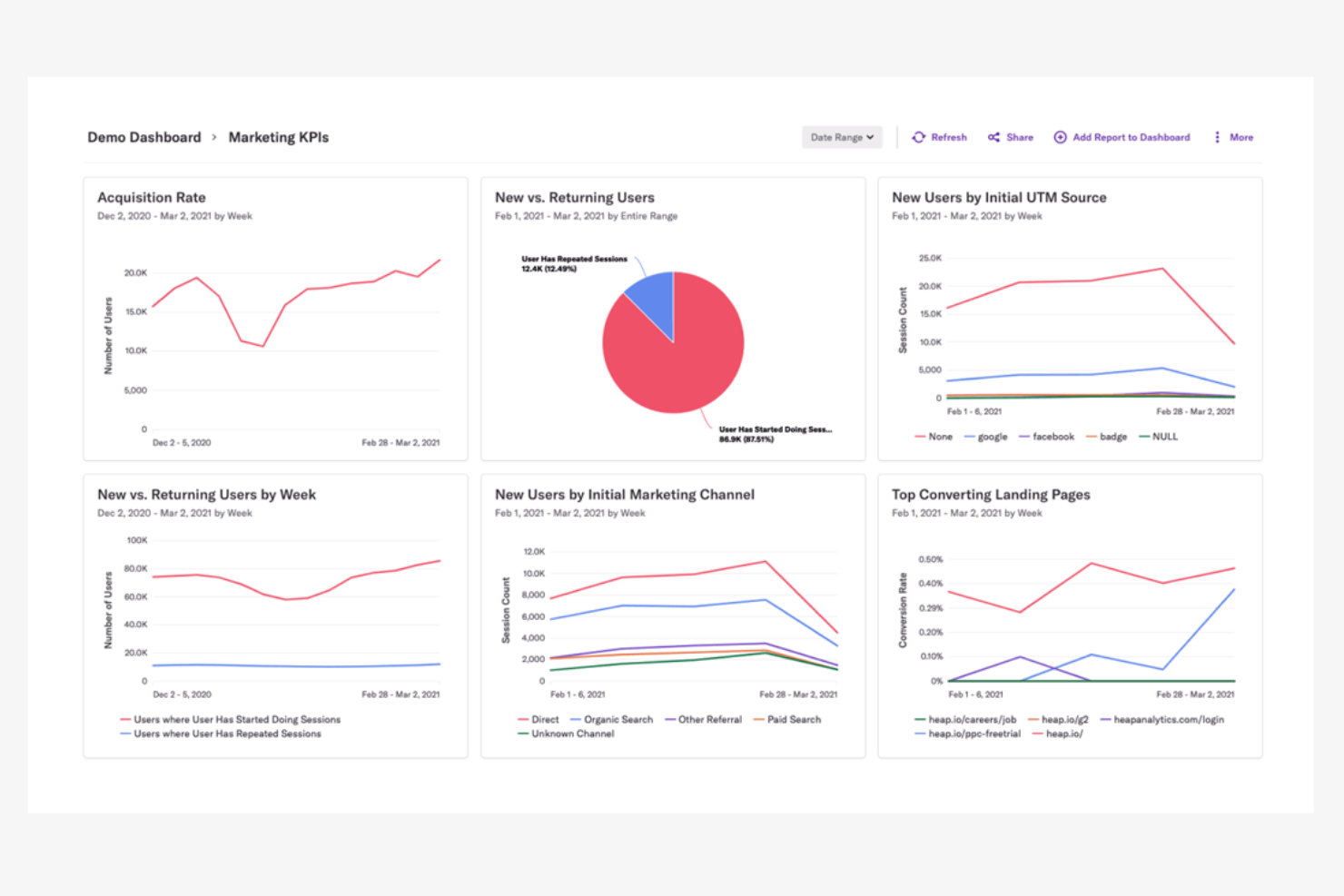Click 'by Entire Range' subtitle under pie chart
The image size is (1344, 896).
pos(643,216)
